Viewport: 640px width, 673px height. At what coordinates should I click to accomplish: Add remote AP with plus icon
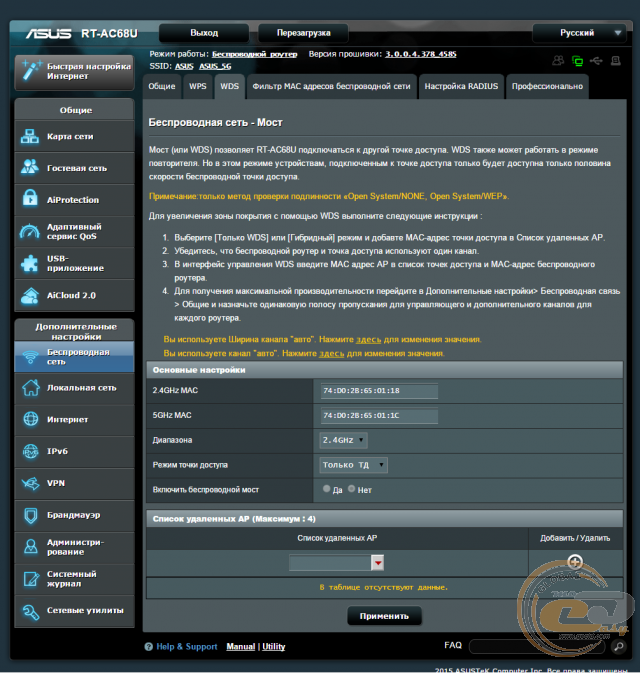tap(575, 561)
